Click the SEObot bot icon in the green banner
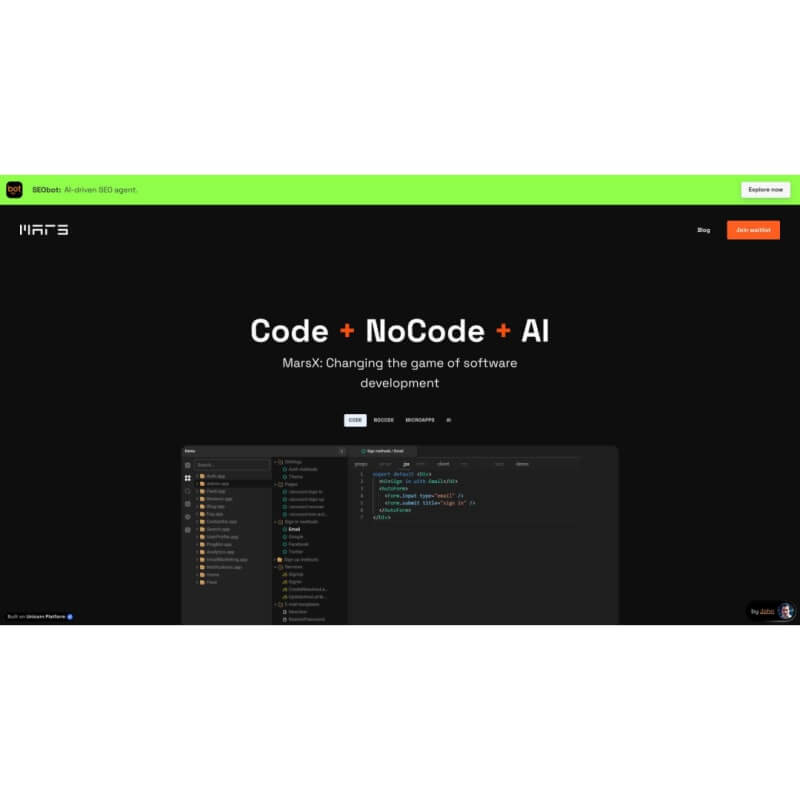 [x=15, y=189]
